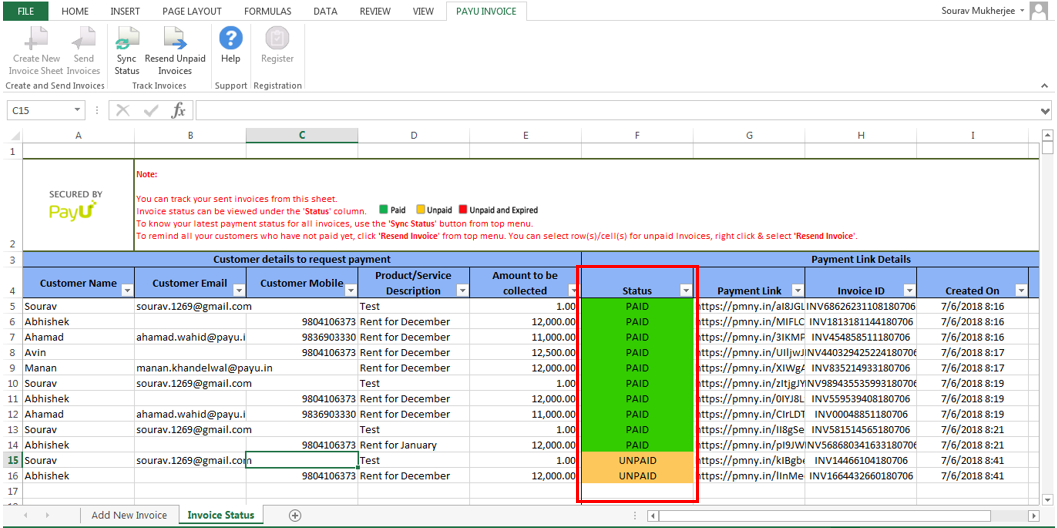Collapse the ribbon with the caret icon

1044,86
